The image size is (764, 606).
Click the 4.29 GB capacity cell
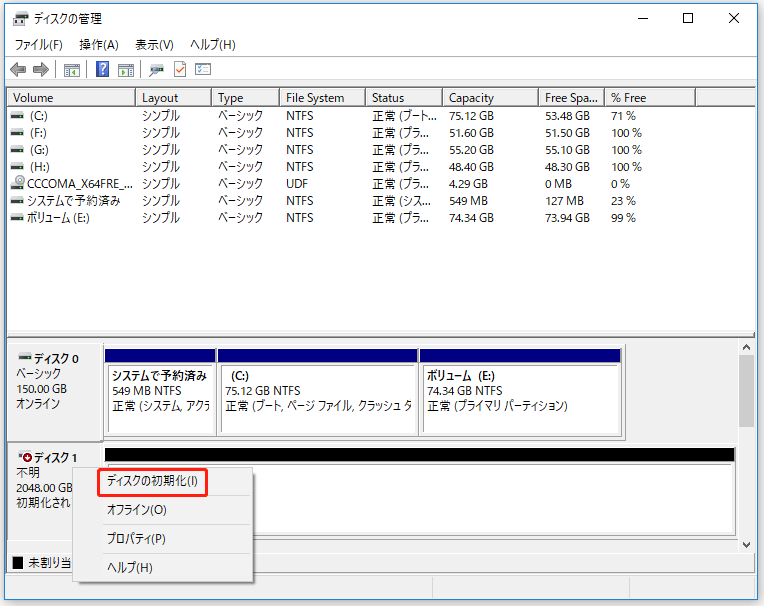(x=468, y=184)
